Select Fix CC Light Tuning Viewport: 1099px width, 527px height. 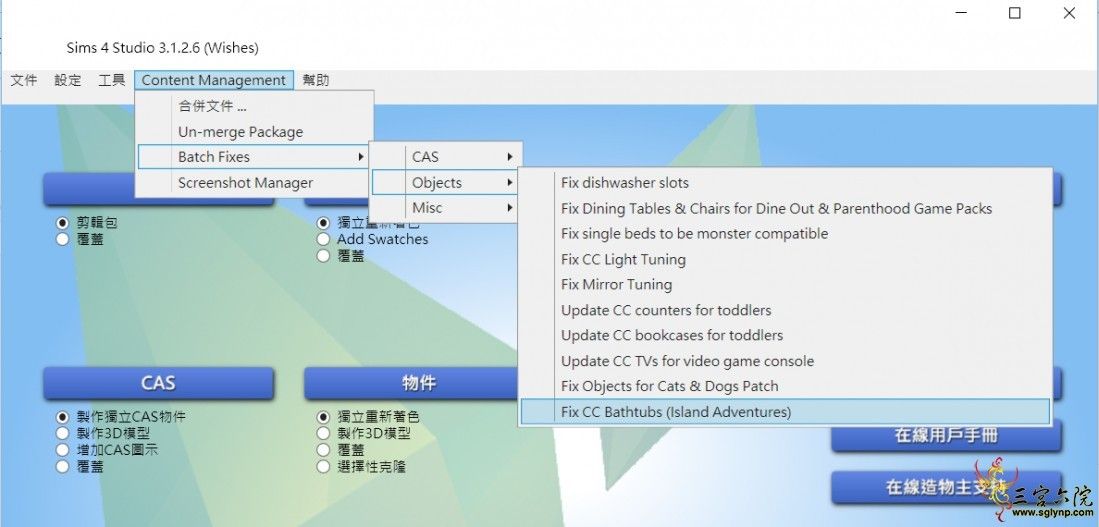click(785, 259)
